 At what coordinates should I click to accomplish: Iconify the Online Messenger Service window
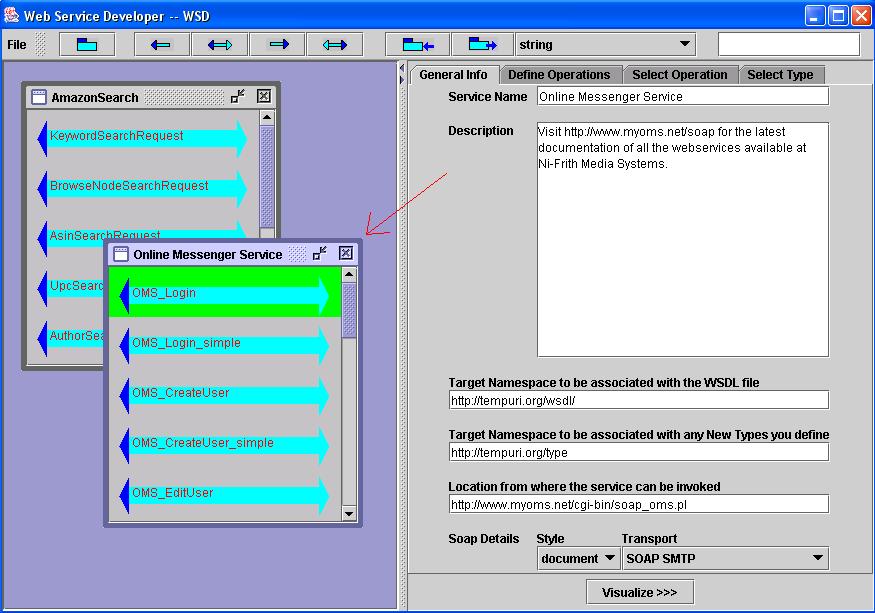320,254
